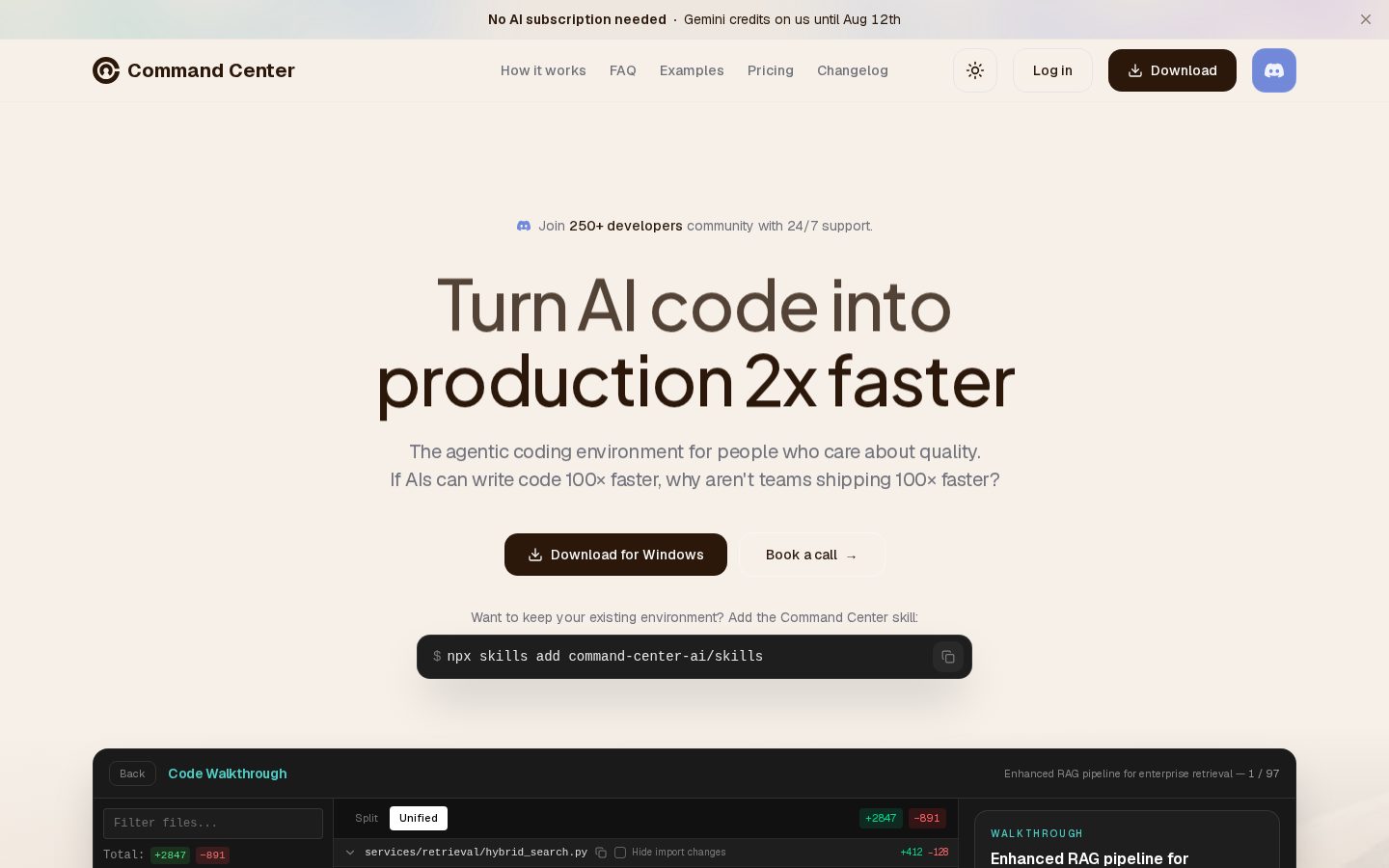Screen dimensions: 1389x868
Task: Copy the hybrid_search.py file path
Action: tap(601, 853)
